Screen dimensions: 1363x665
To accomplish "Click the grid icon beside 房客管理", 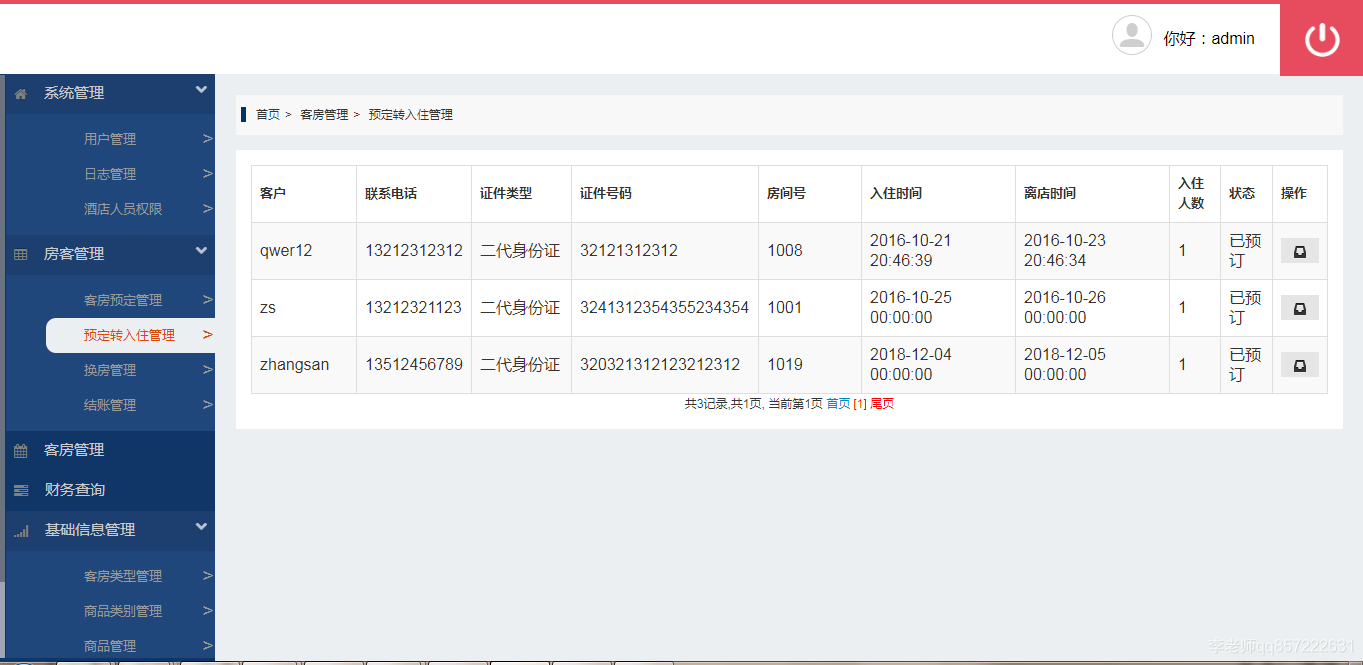I will coord(20,254).
